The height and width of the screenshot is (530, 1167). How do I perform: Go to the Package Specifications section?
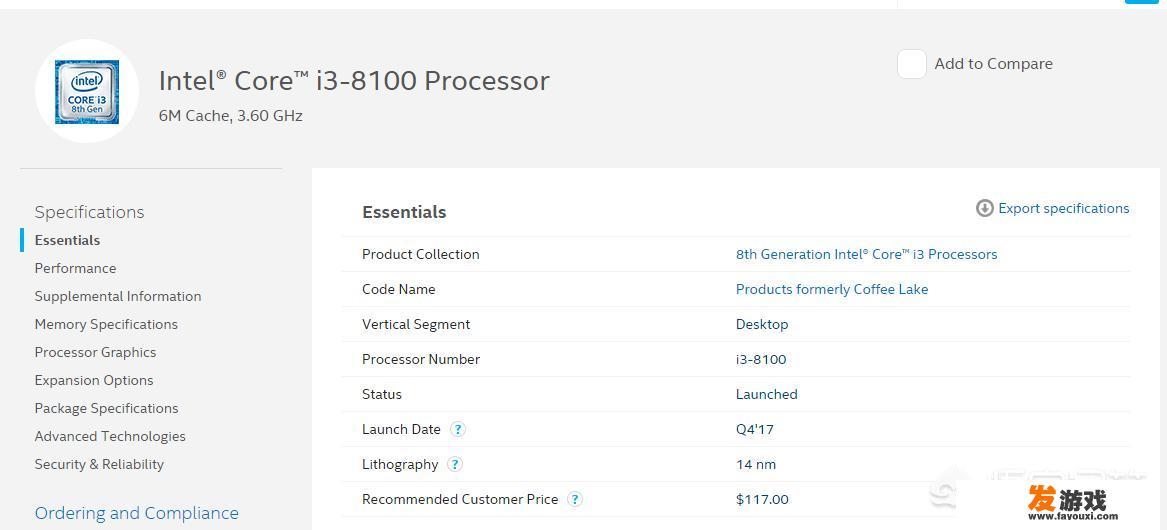[106, 408]
